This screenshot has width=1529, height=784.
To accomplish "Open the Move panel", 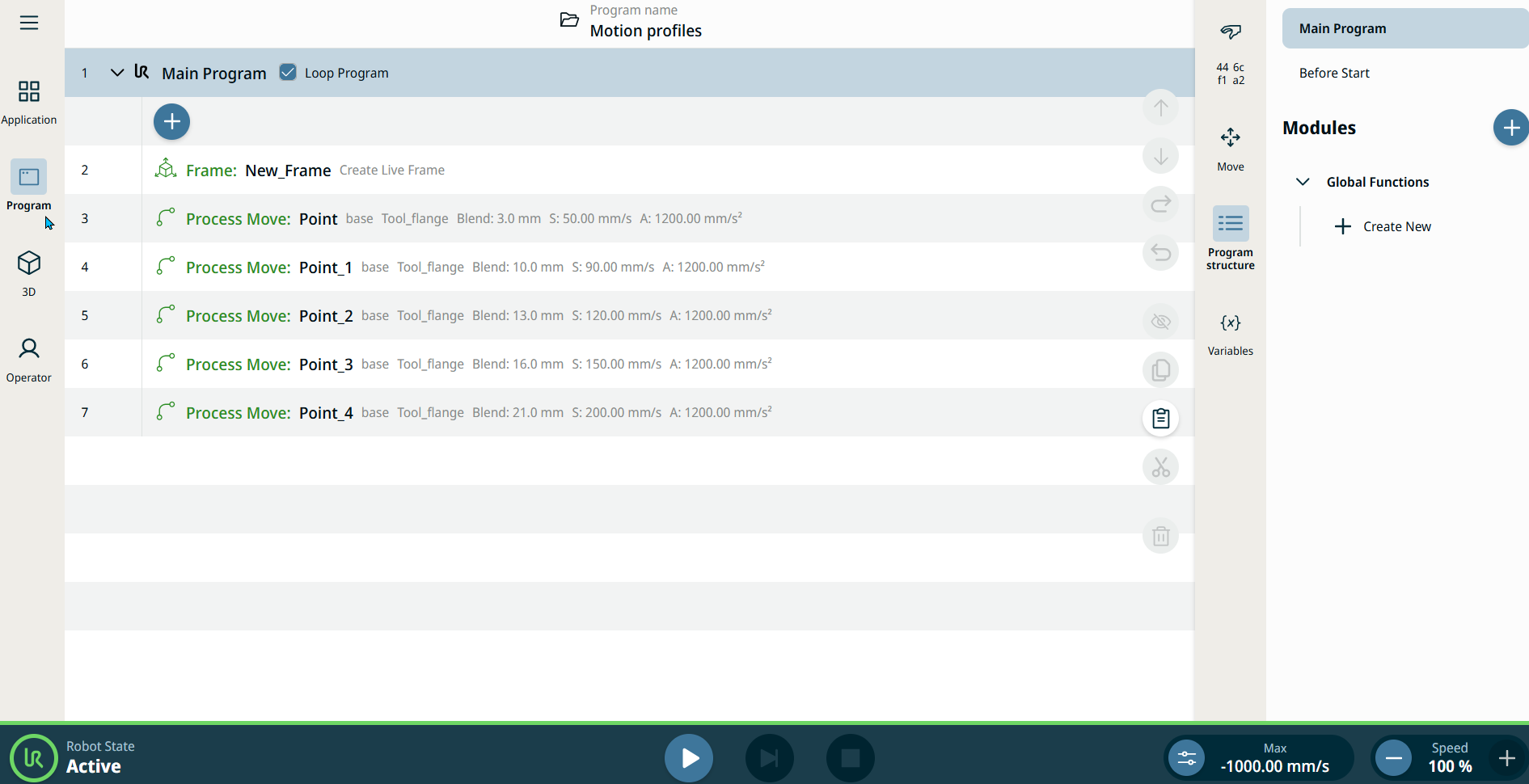I will point(1230,149).
